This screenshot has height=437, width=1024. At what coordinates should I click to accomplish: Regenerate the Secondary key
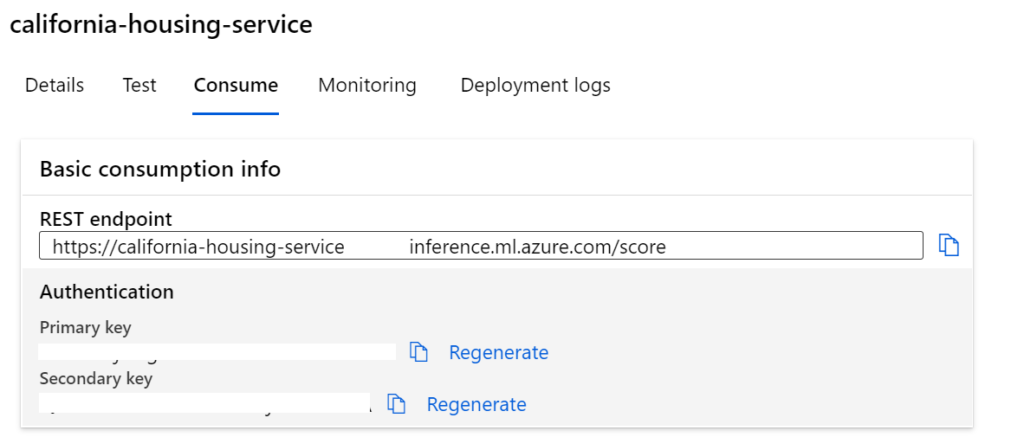click(476, 404)
